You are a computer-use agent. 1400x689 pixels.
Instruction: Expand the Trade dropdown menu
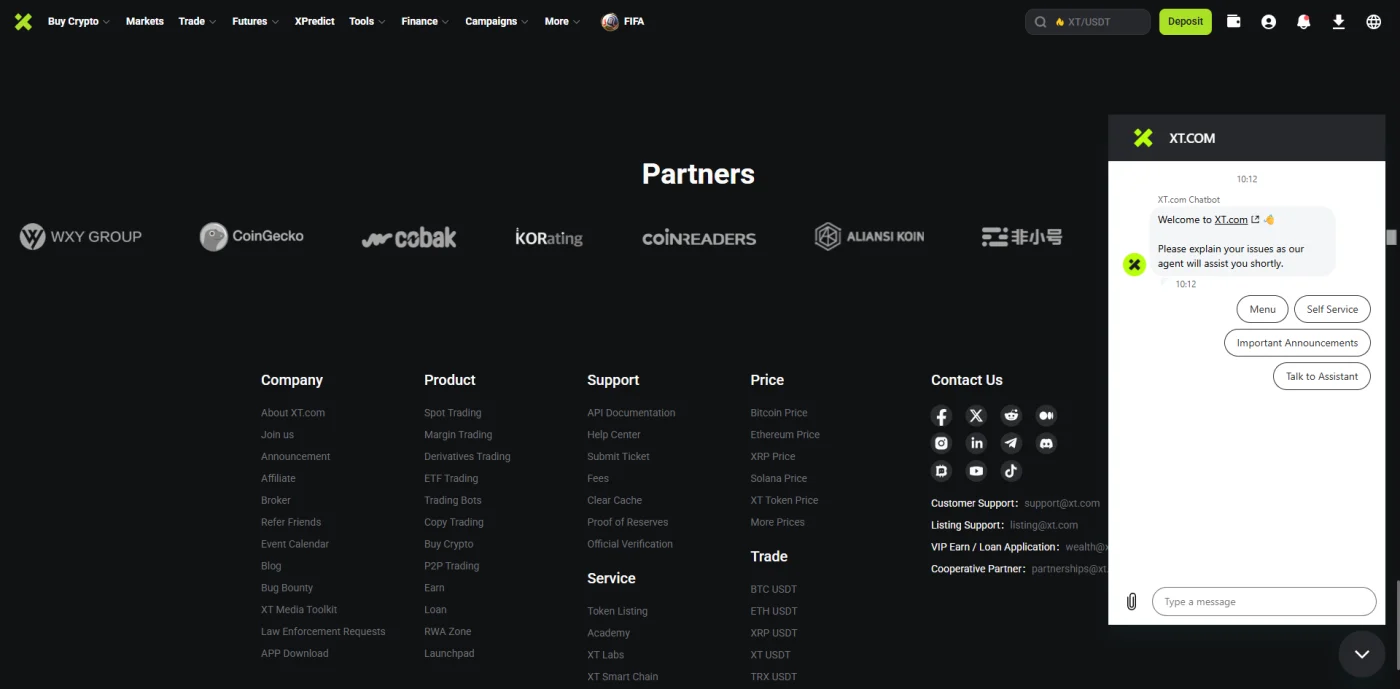point(197,21)
